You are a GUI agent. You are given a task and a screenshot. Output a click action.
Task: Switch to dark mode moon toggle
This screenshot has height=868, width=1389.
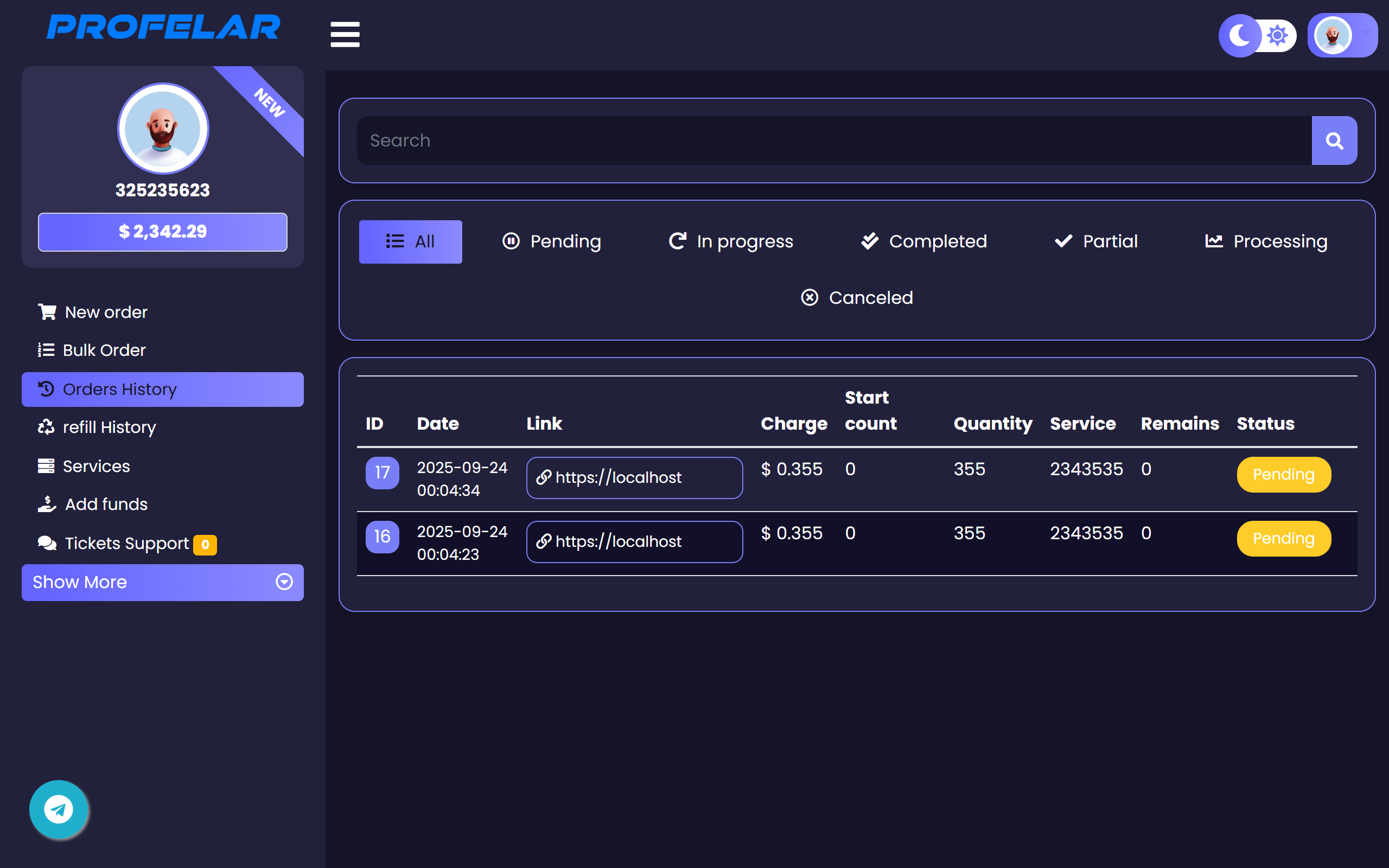(1240, 36)
